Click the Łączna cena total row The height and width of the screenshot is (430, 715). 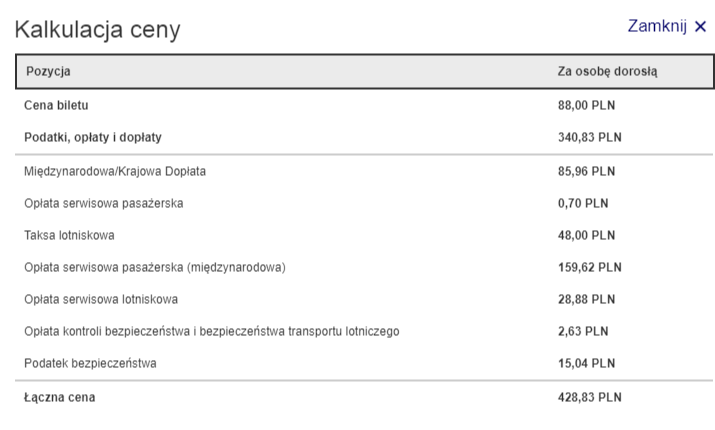point(364,398)
